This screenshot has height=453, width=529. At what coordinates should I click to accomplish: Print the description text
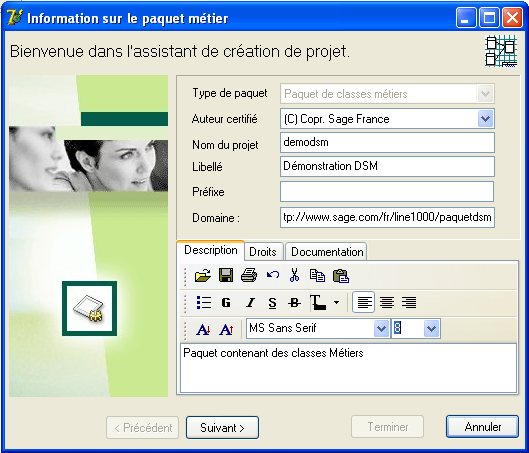249,275
